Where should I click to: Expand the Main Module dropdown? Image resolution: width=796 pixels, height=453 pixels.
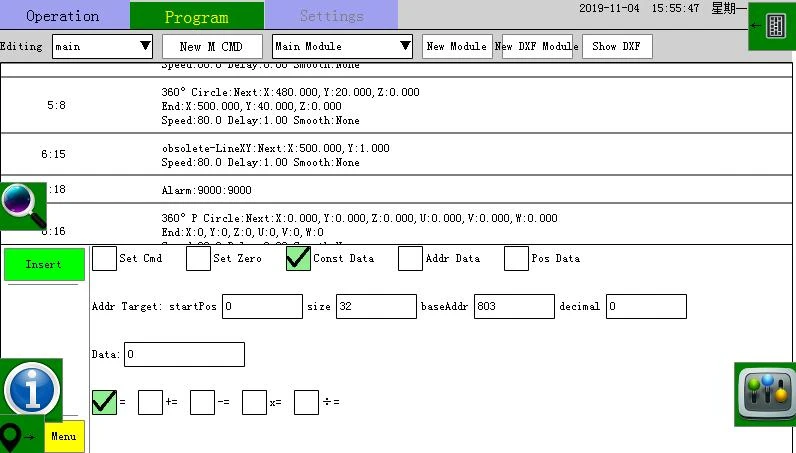(343, 46)
